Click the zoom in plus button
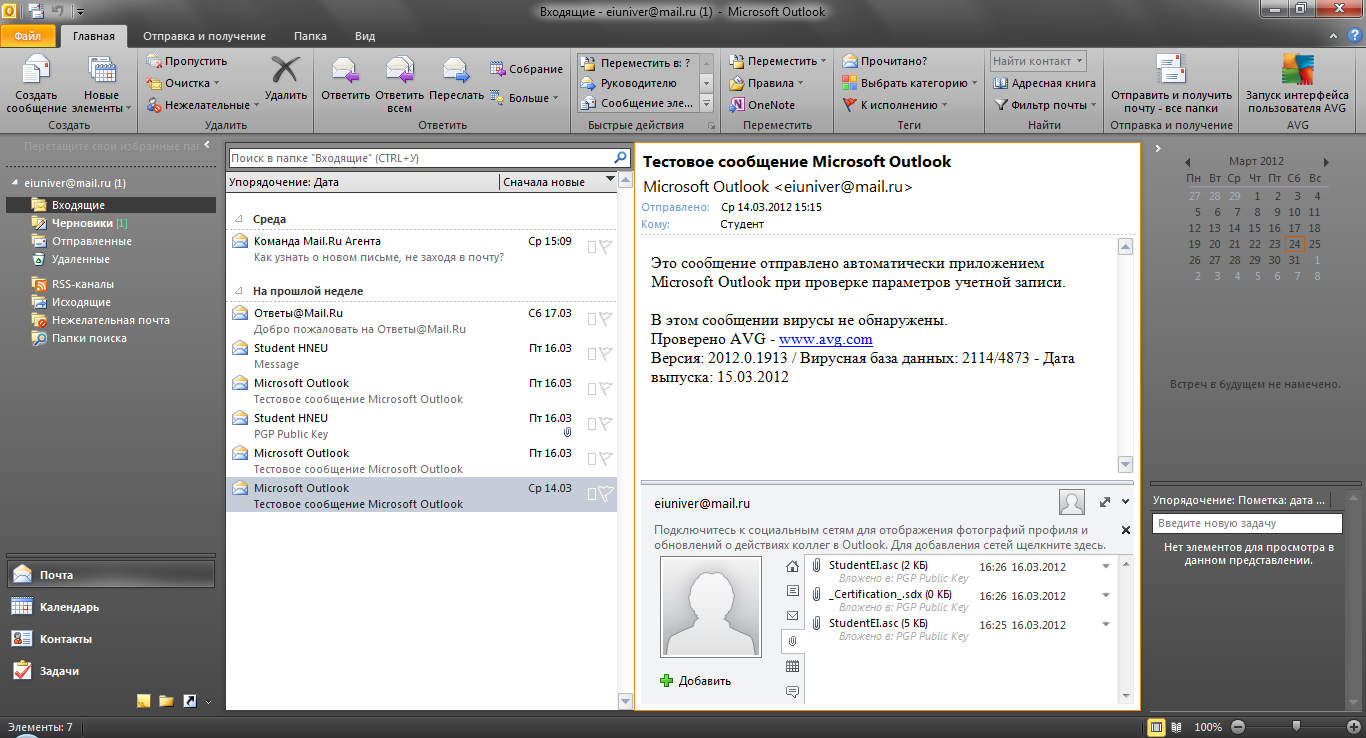 coord(1352,727)
